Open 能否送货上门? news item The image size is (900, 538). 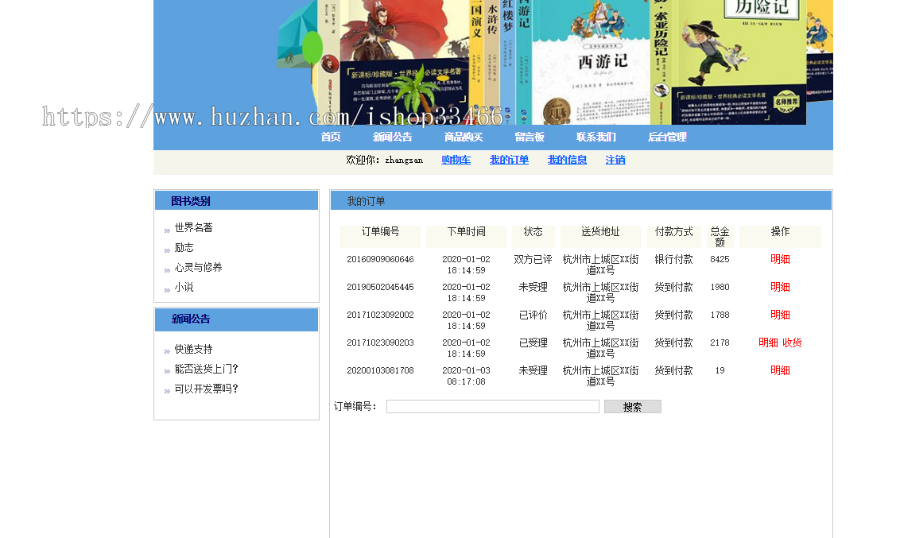point(206,369)
